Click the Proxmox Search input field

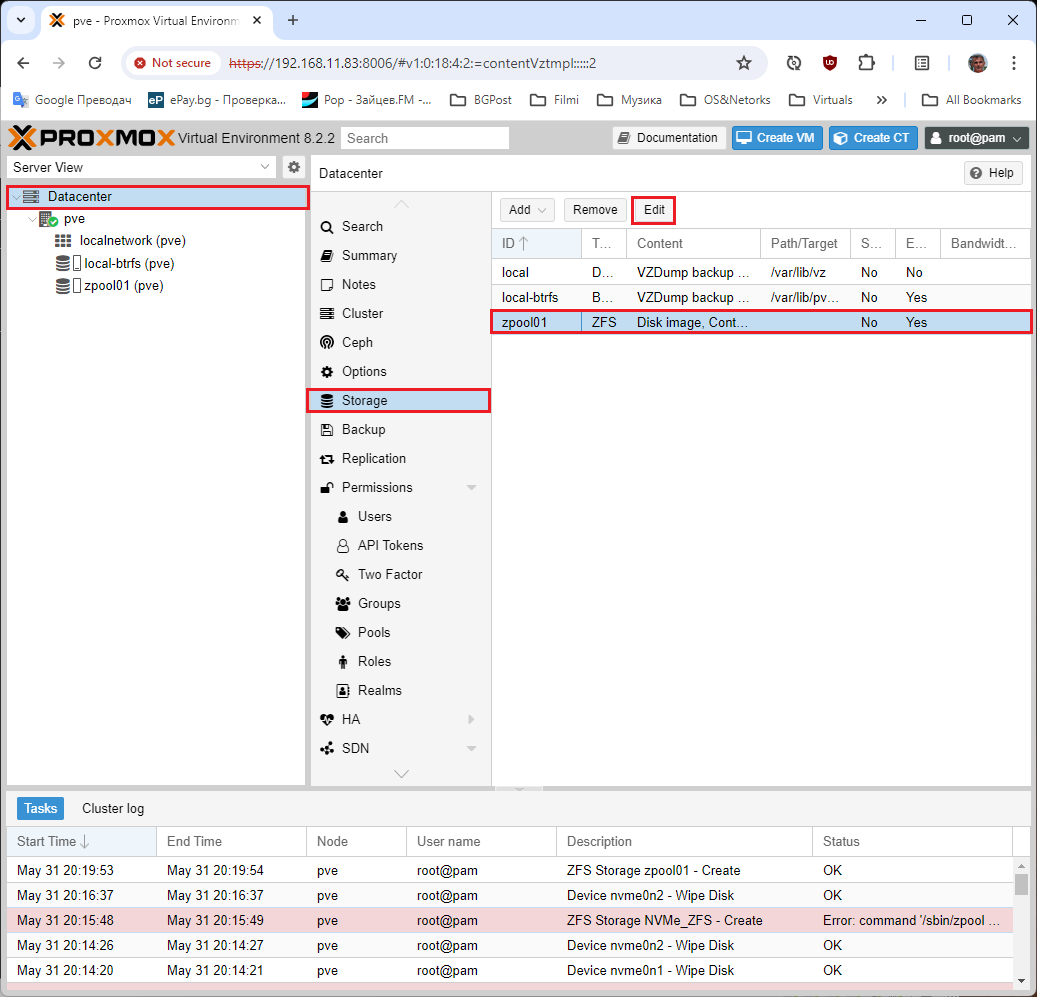tap(425, 138)
